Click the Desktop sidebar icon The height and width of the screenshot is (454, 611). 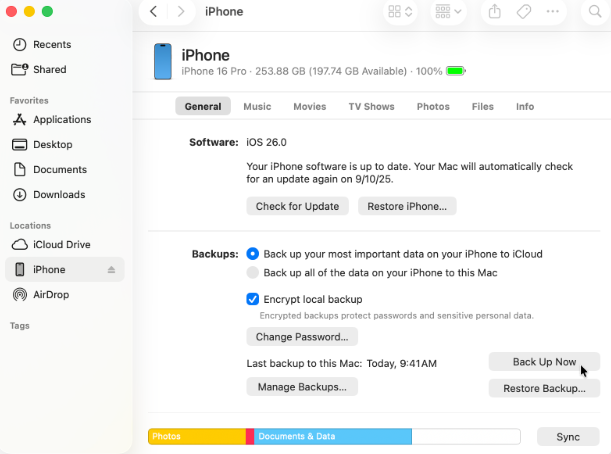(19, 145)
